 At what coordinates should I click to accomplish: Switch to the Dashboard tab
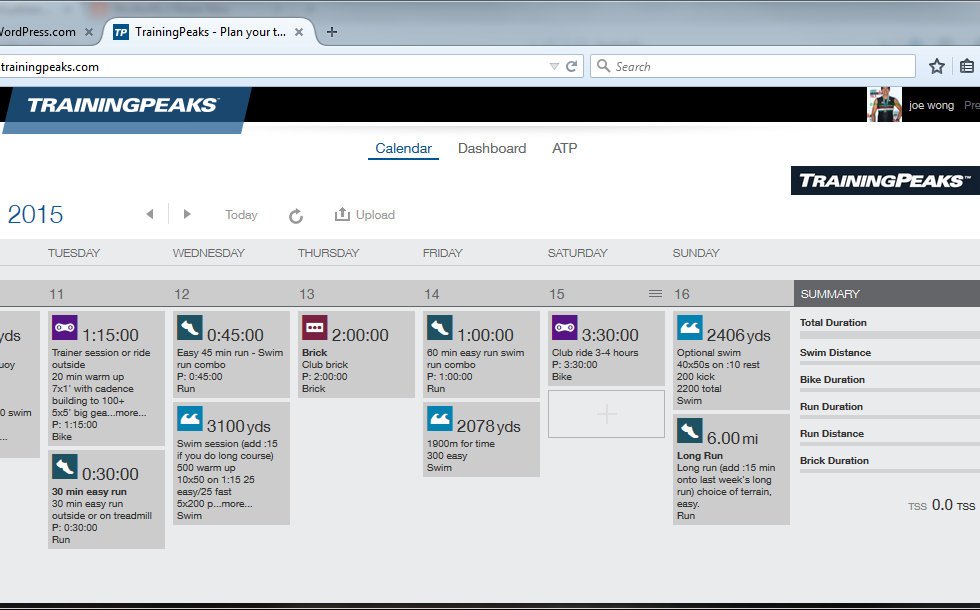pyautogui.click(x=491, y=148)
